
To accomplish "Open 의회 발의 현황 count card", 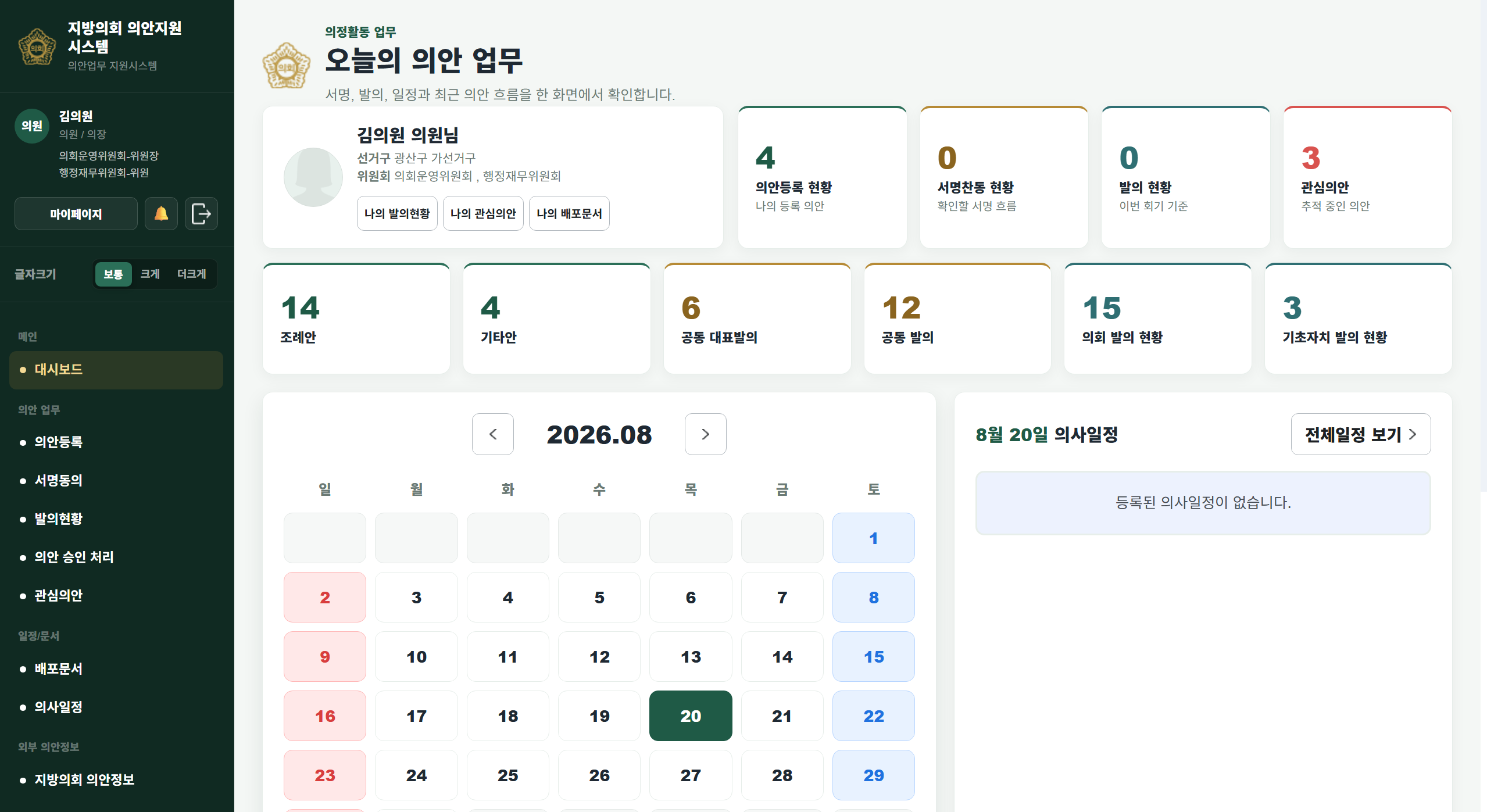I will [1158, 319].
